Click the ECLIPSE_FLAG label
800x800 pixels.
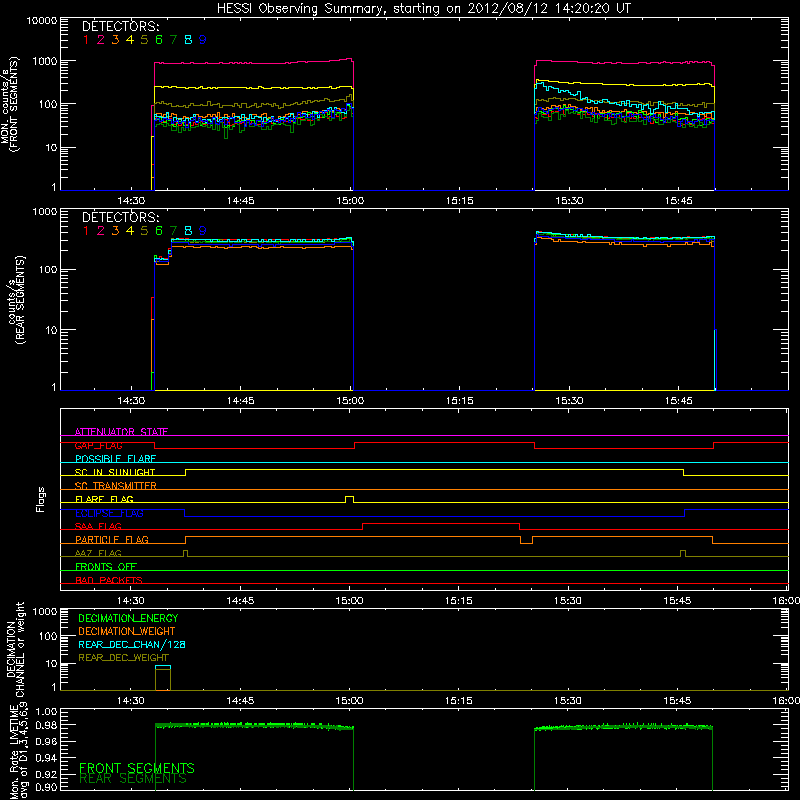click(x=109, y=513)
